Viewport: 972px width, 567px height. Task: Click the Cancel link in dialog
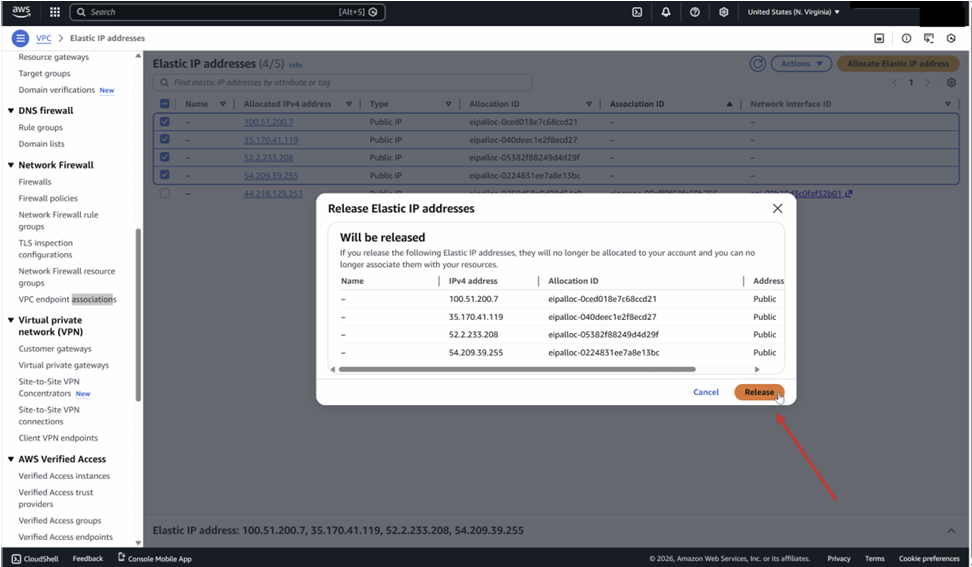706,392
